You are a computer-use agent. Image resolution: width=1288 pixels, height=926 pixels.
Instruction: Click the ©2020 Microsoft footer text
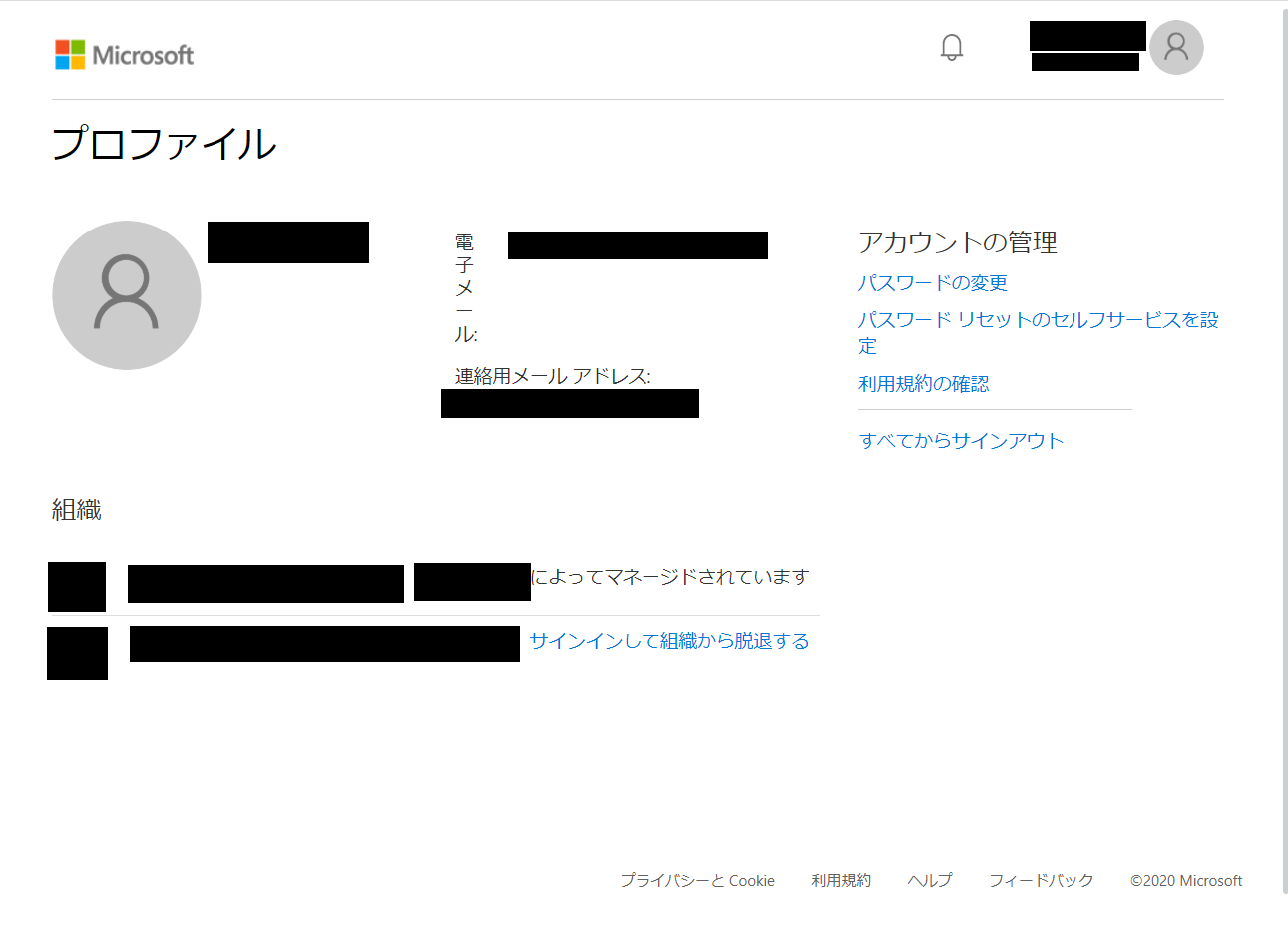pyautogui.click(x=1186, y=880)
